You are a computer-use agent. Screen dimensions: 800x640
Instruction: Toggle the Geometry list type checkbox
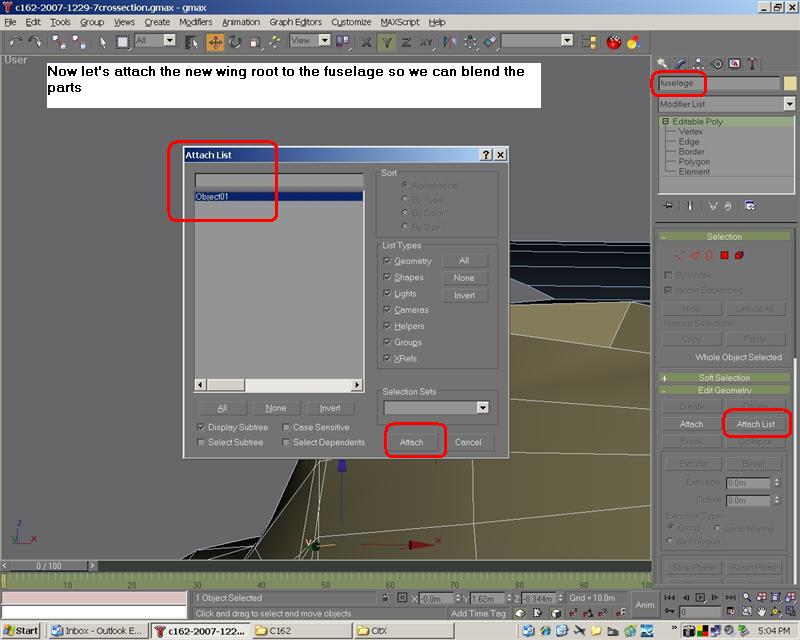pos(387,261)
